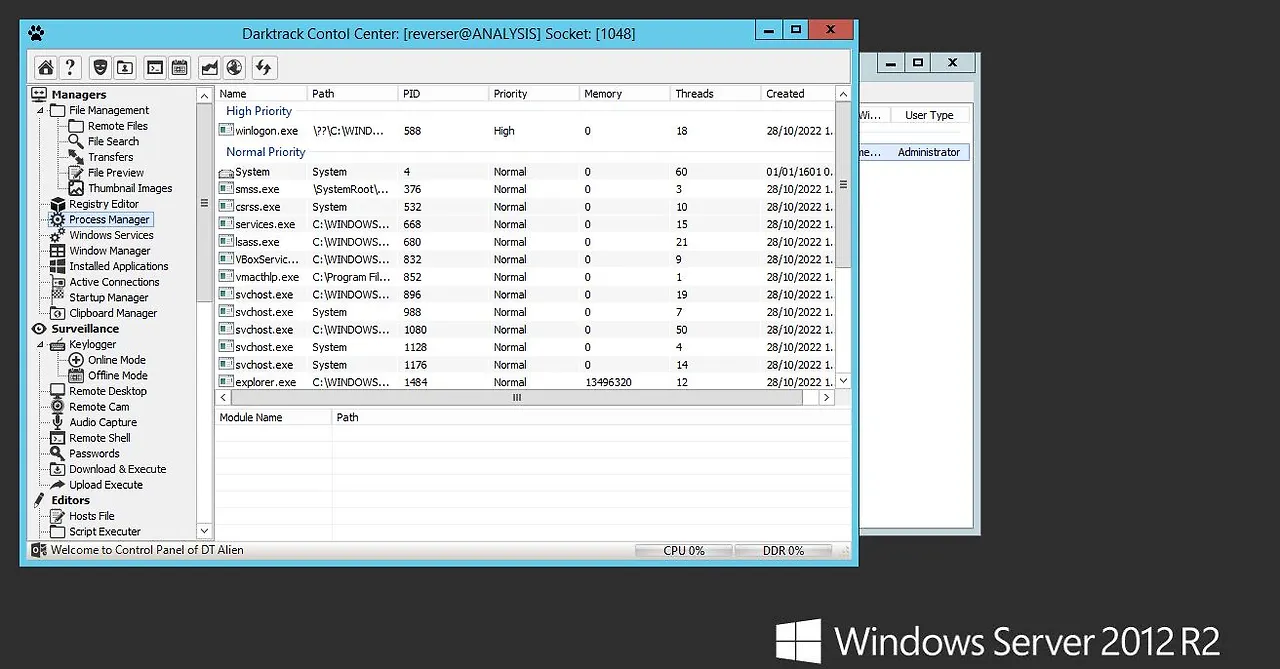Viewport: 1280px width, 669px height.
Task: Click the DDR 0% status indicator
Action: pyautogui.click(x=783, y=551)
